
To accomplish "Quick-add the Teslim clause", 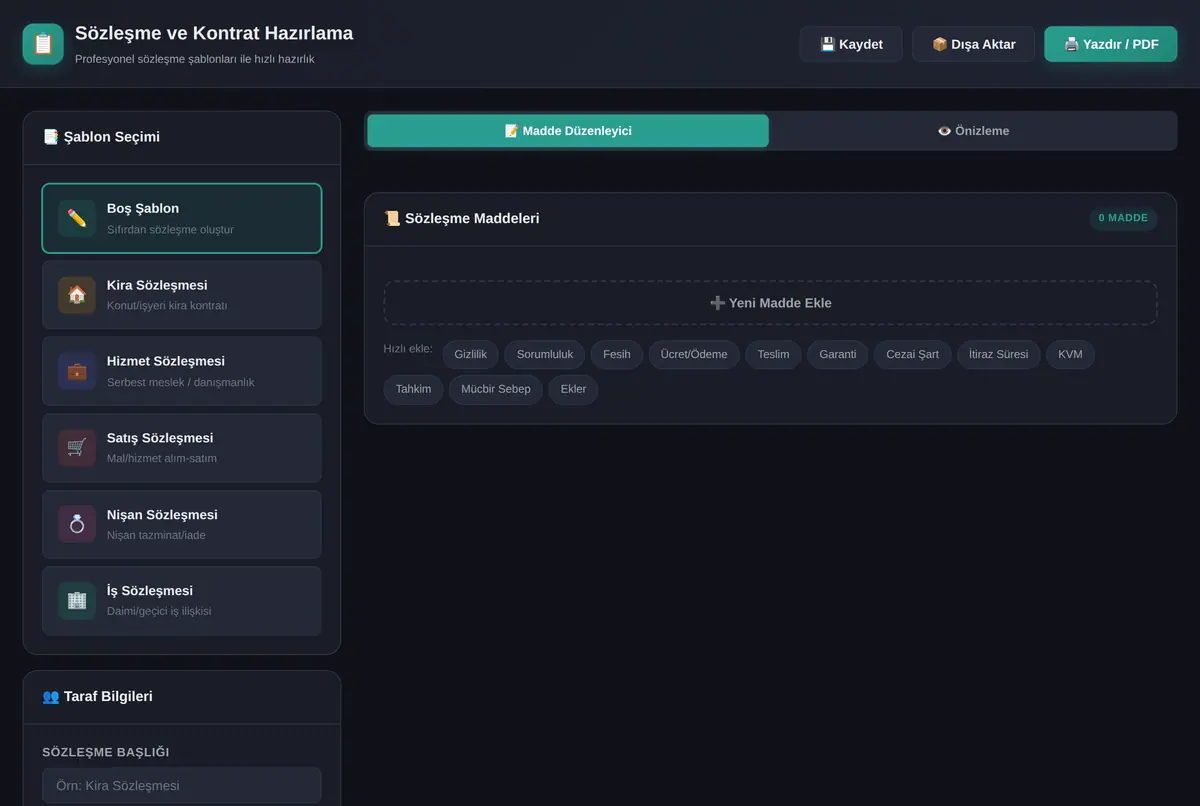I will coord(773,355).
